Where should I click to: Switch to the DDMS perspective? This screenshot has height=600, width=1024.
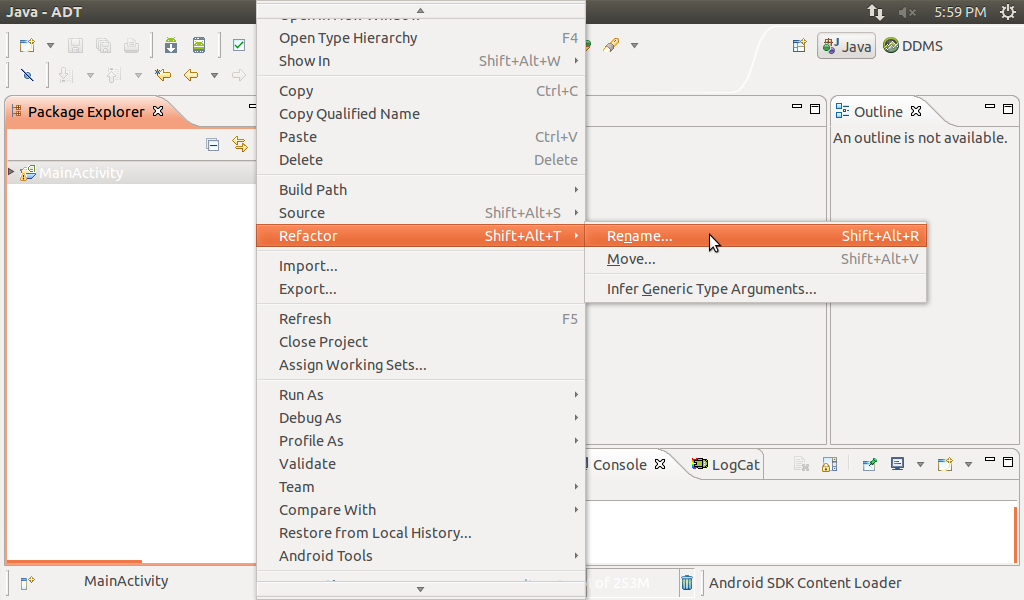click(x=913, y=46)
